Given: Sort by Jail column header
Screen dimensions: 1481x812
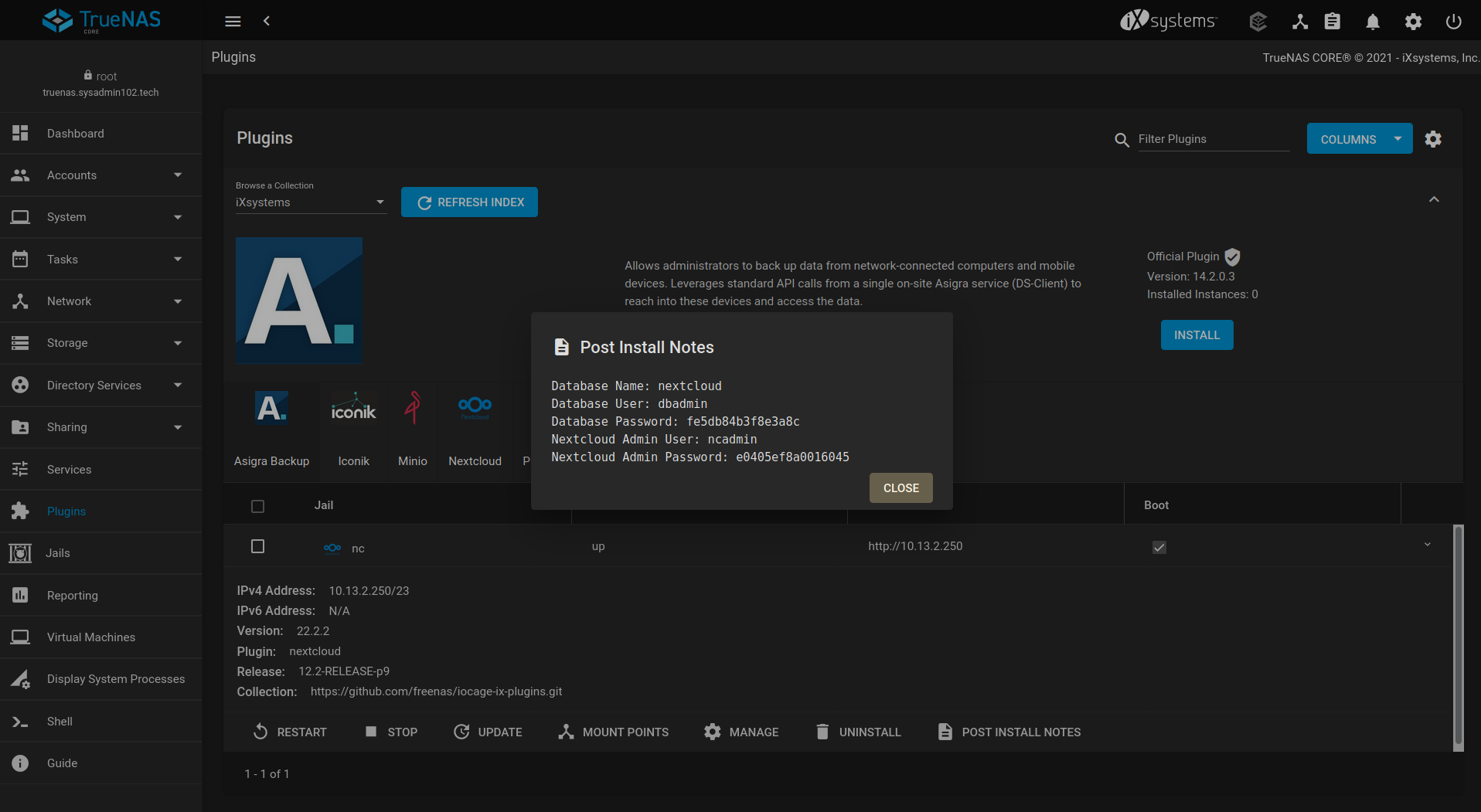Looking at the screenshot, I should [324, 505].
